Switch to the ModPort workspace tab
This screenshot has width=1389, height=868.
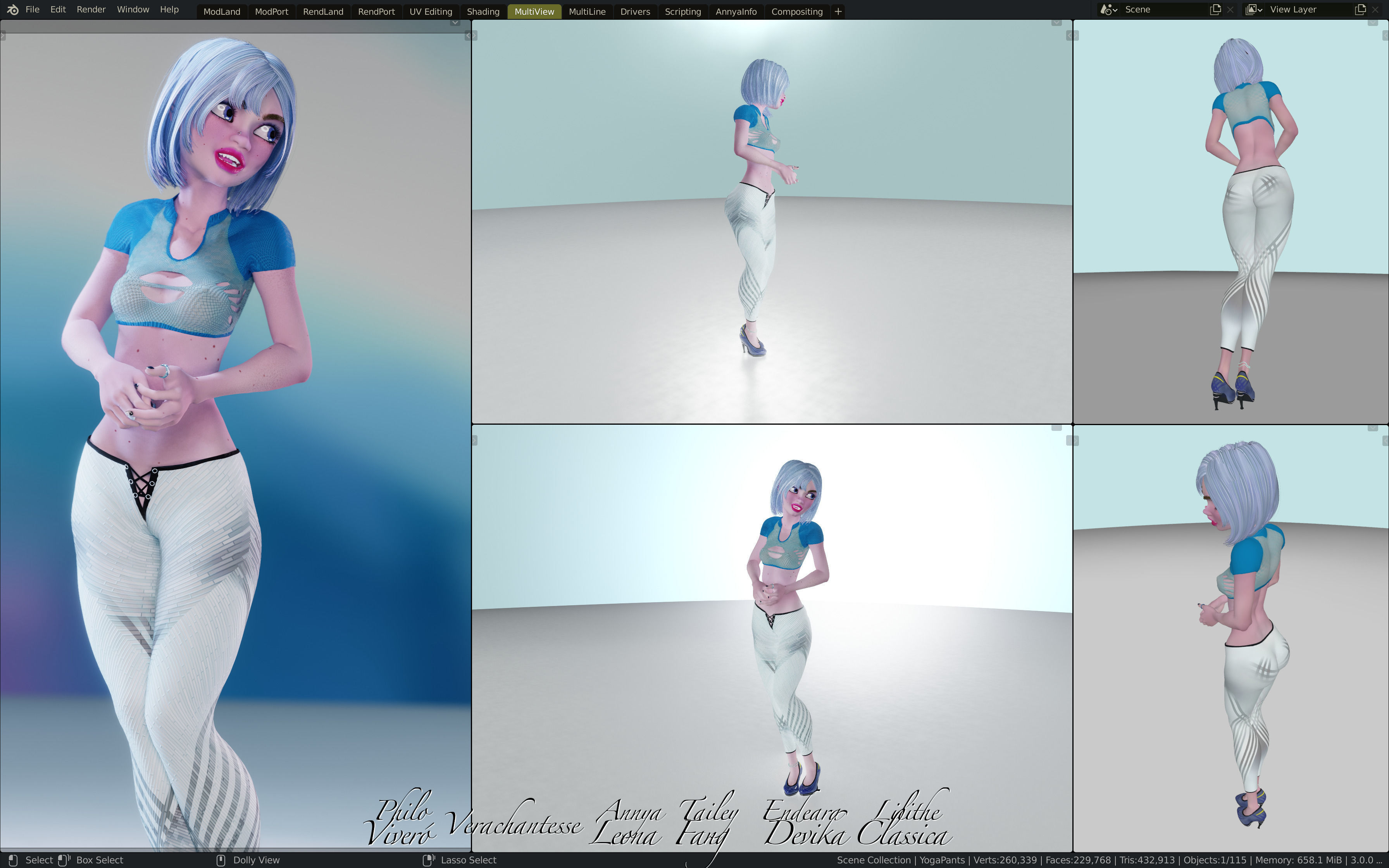[x=272, y=12]
